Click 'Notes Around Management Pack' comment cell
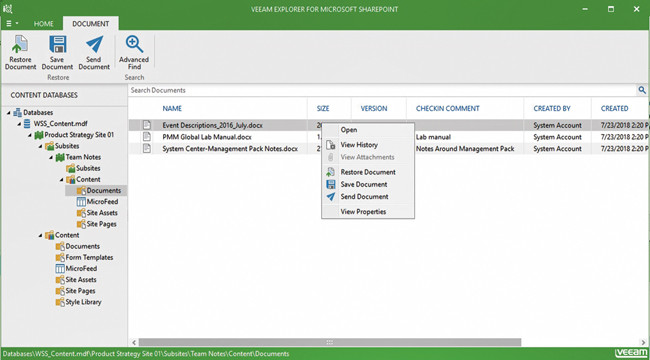The width and height of the screenshot is (650, 360). coord(465,148)
